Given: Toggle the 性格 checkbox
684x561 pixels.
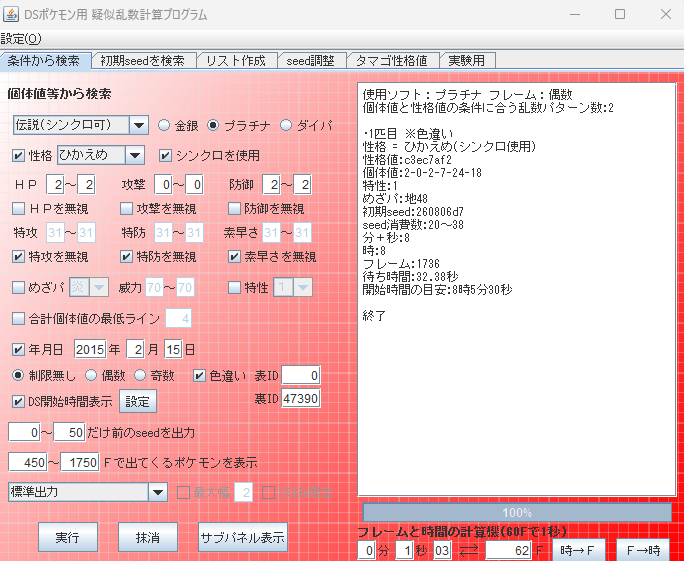Looking at the screenshot, I should pyautogui.click(x=18, y=156).
